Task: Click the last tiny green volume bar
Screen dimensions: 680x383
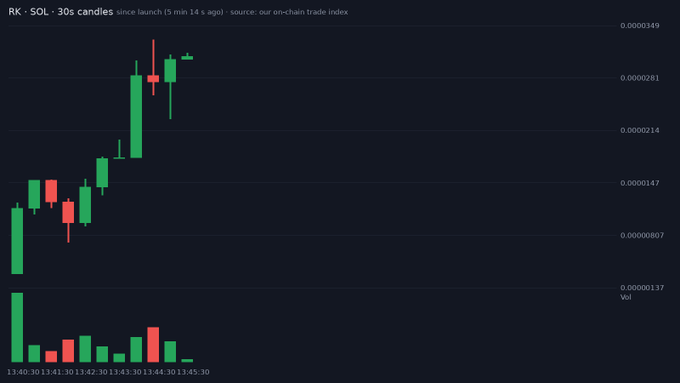Action: pyautogui.click(x=187, y=360)
